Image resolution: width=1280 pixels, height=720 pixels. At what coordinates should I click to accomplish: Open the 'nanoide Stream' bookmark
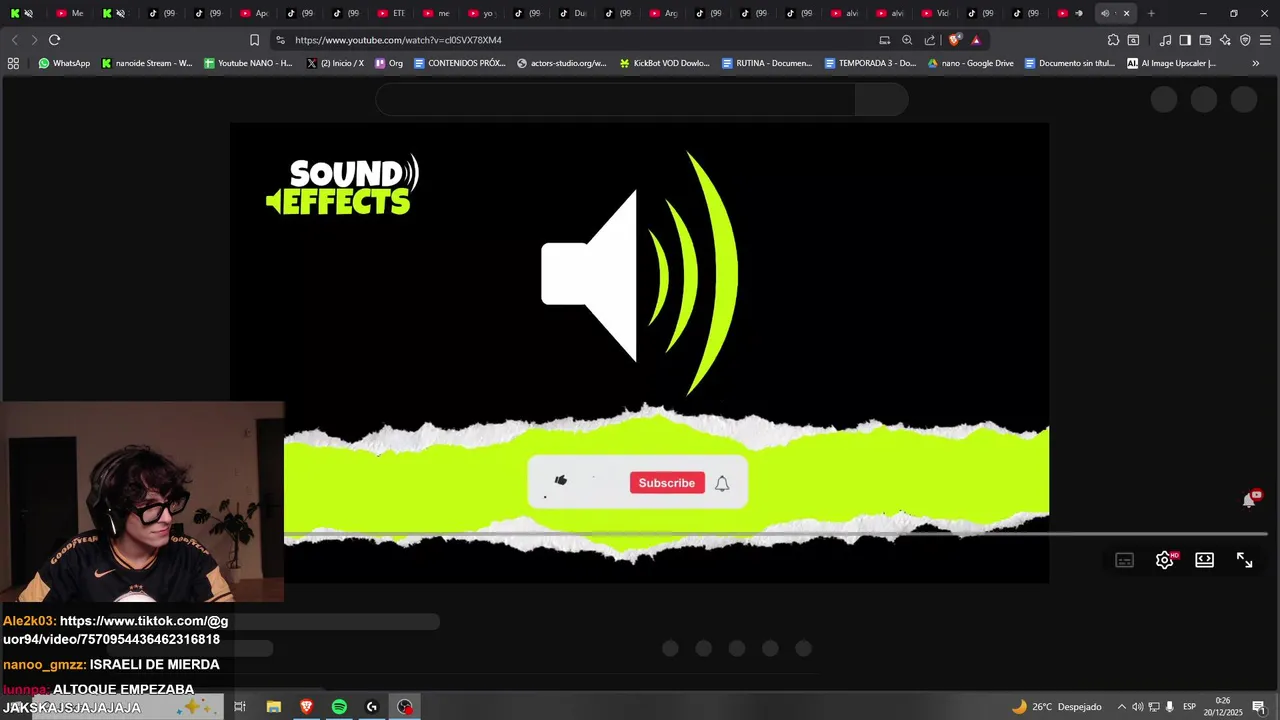click(x=147, y=63)
